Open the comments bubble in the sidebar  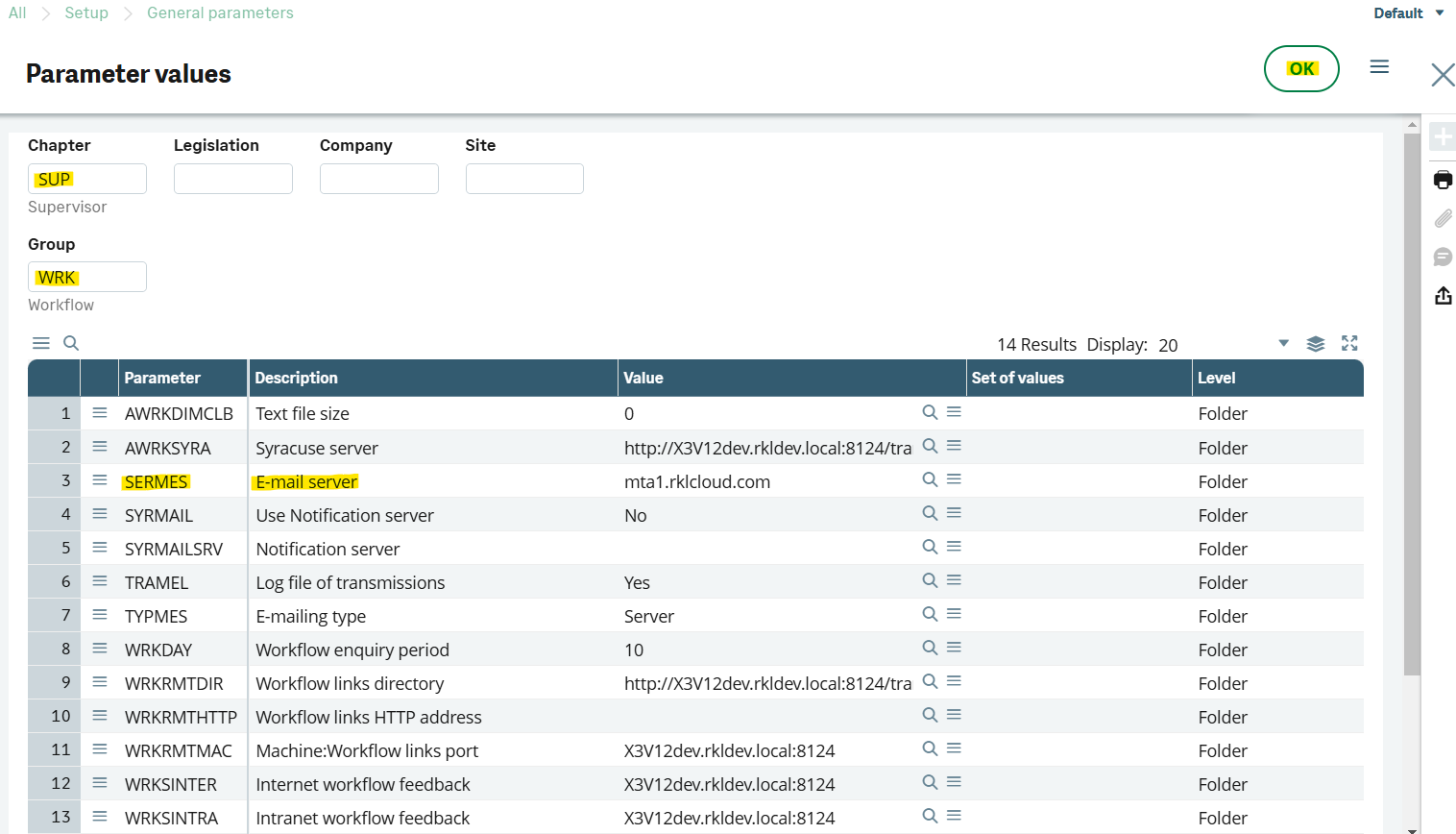click(1443, 257)
